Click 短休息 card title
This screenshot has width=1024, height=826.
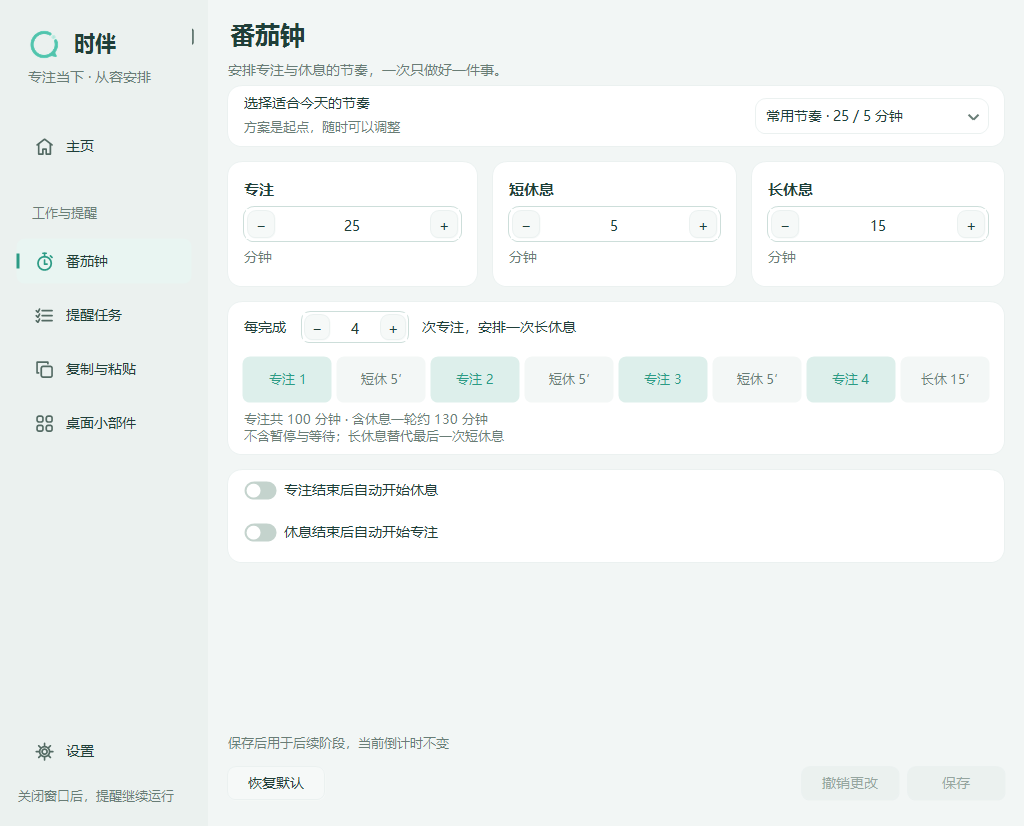pos(531,190)
